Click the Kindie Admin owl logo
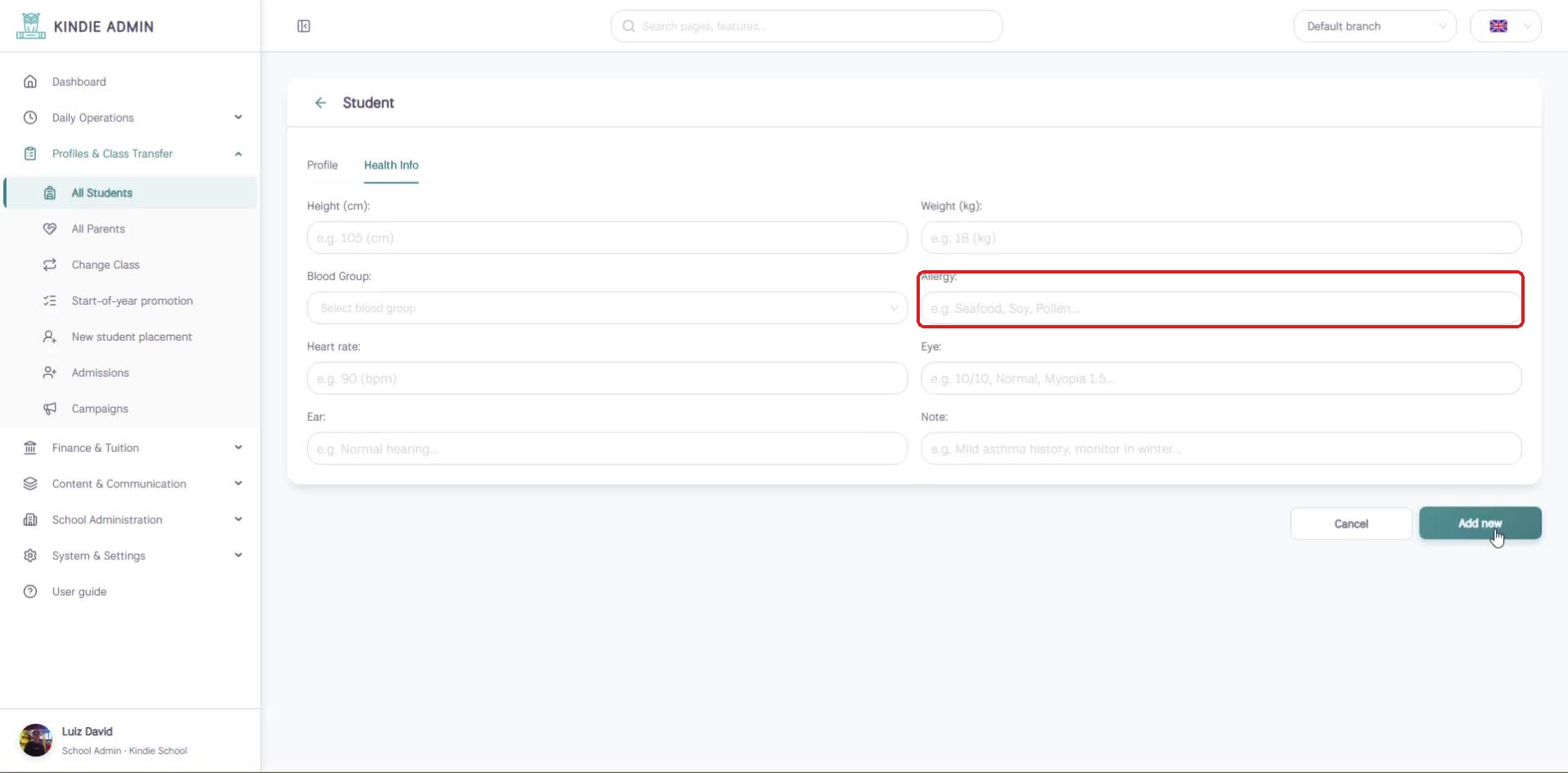The width and height of the screenshot is (1568, 773). pyautogui.click(x=31, y=26)
